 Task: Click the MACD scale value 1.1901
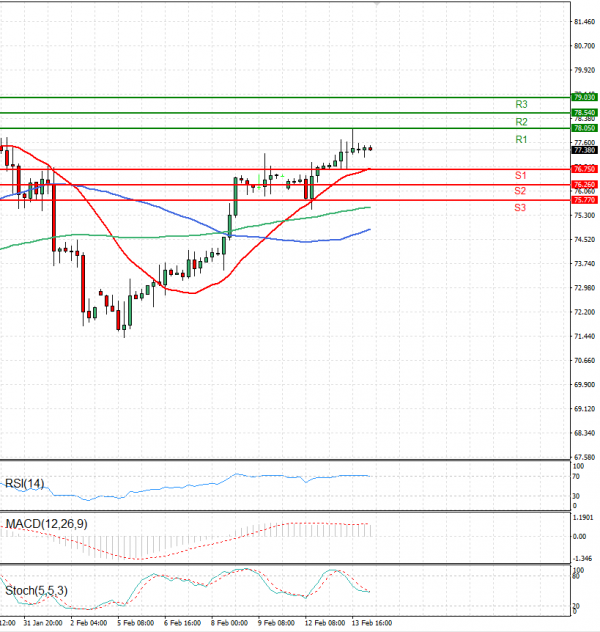(x=583, y=518)
